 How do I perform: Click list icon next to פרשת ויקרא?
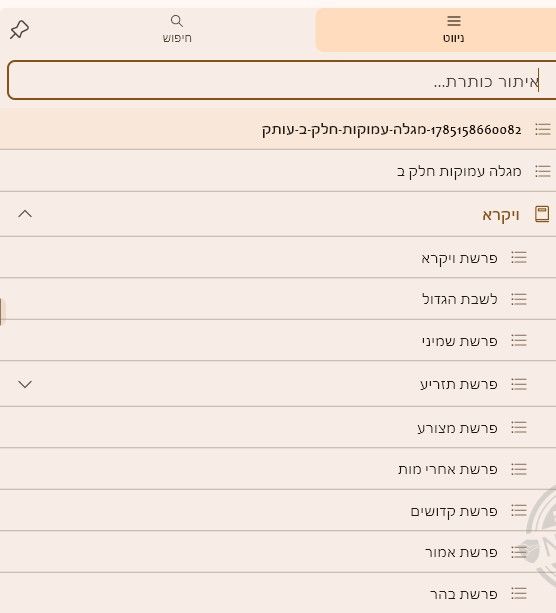point(519,257)
